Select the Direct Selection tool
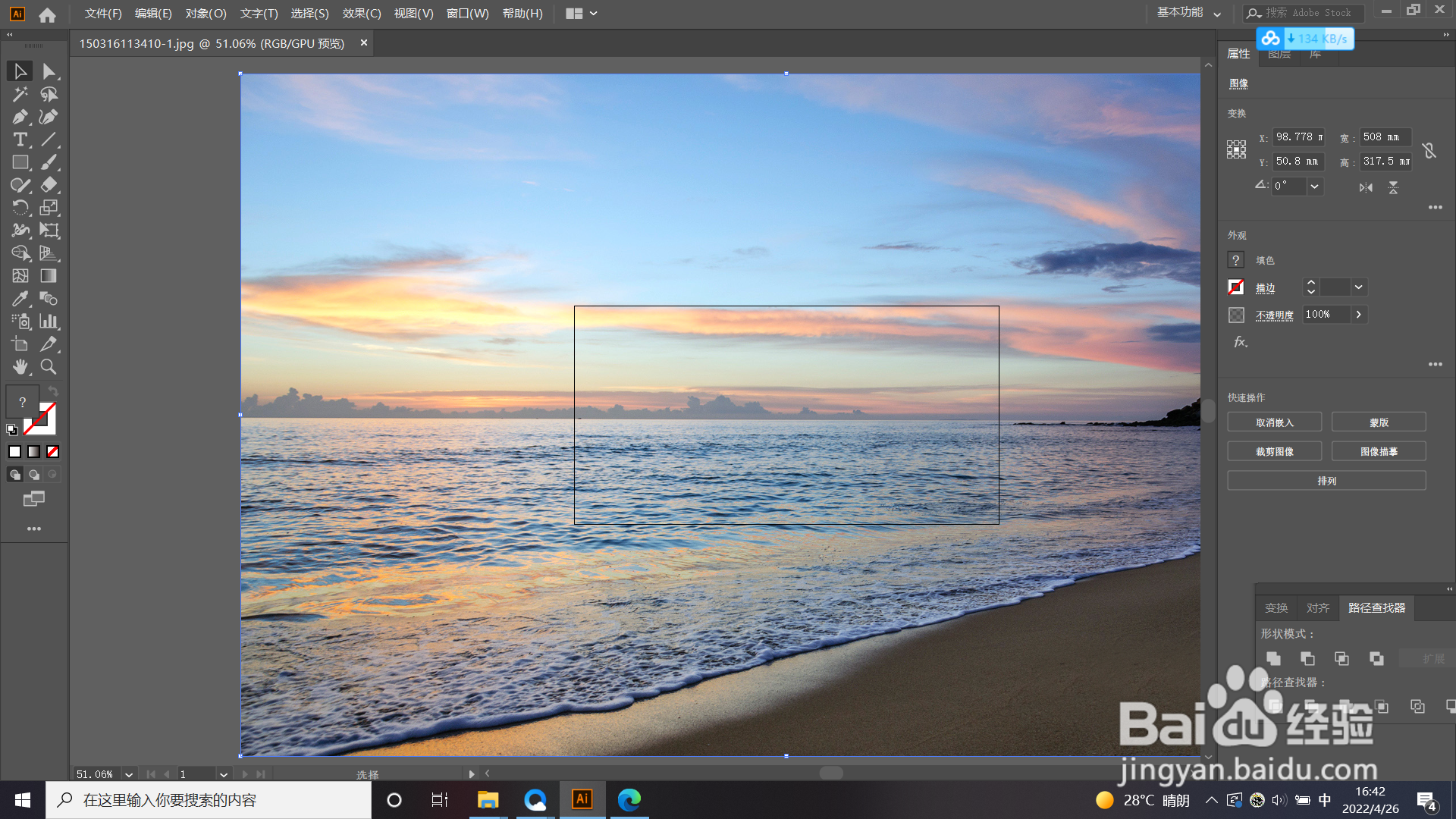Image resolution: width=1456 pixels, height=819 pixels. coord(49,71)
